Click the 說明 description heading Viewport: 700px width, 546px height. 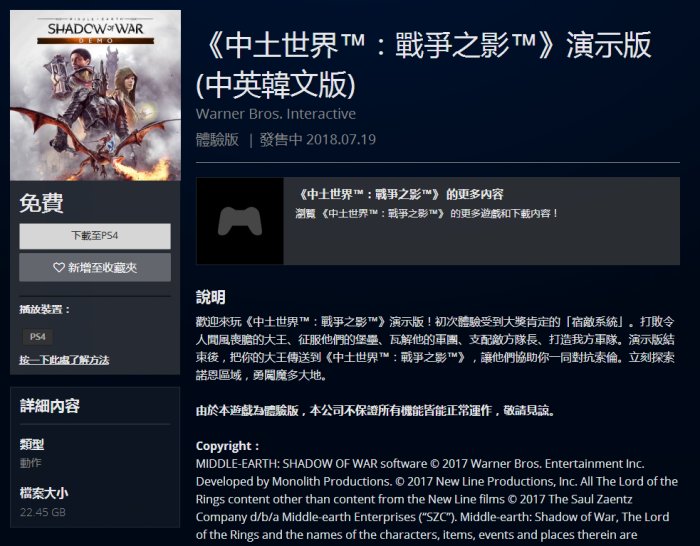(x=210, y=297)
